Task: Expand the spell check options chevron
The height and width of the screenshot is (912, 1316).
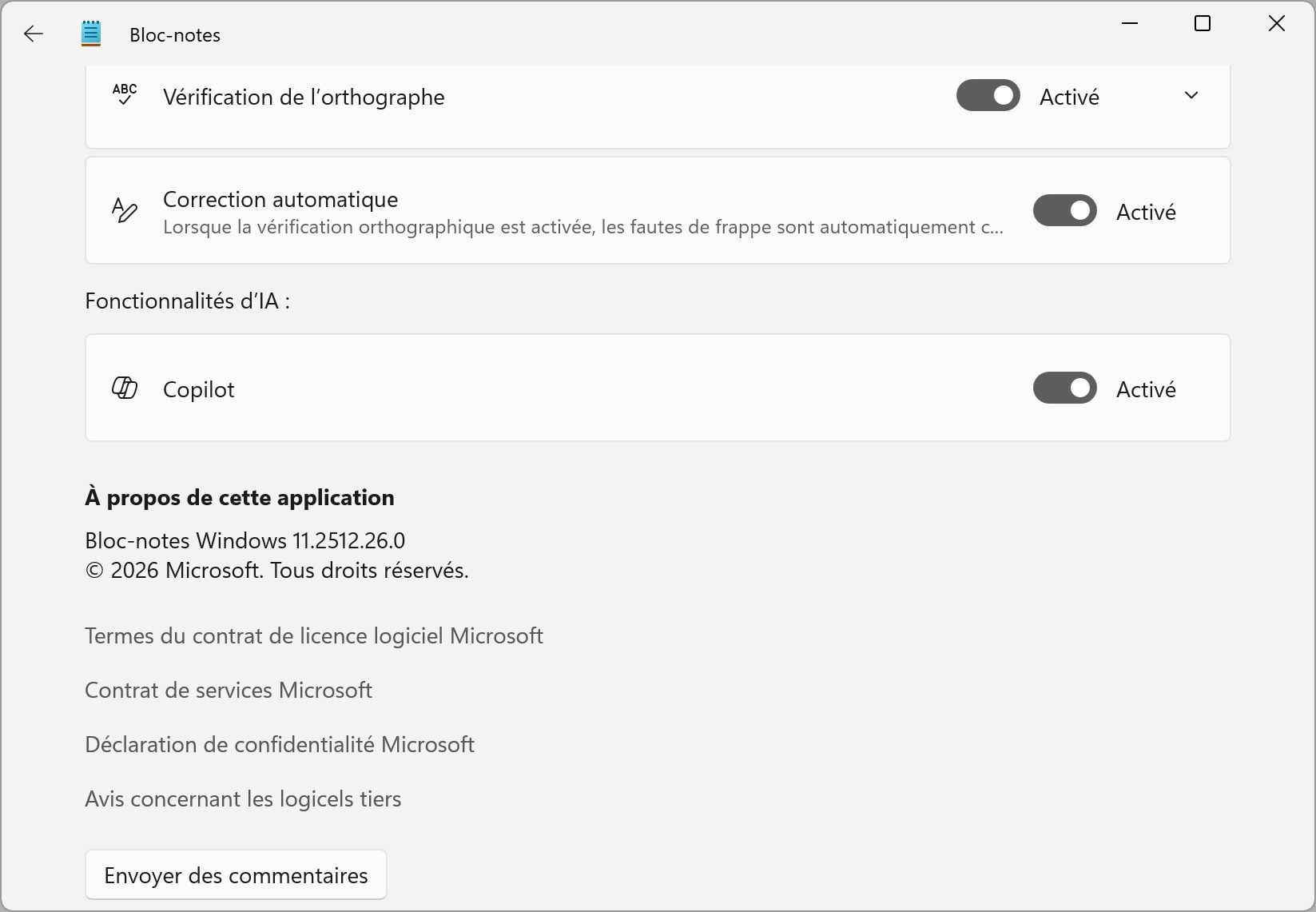Action: (x=1191, y=95)
